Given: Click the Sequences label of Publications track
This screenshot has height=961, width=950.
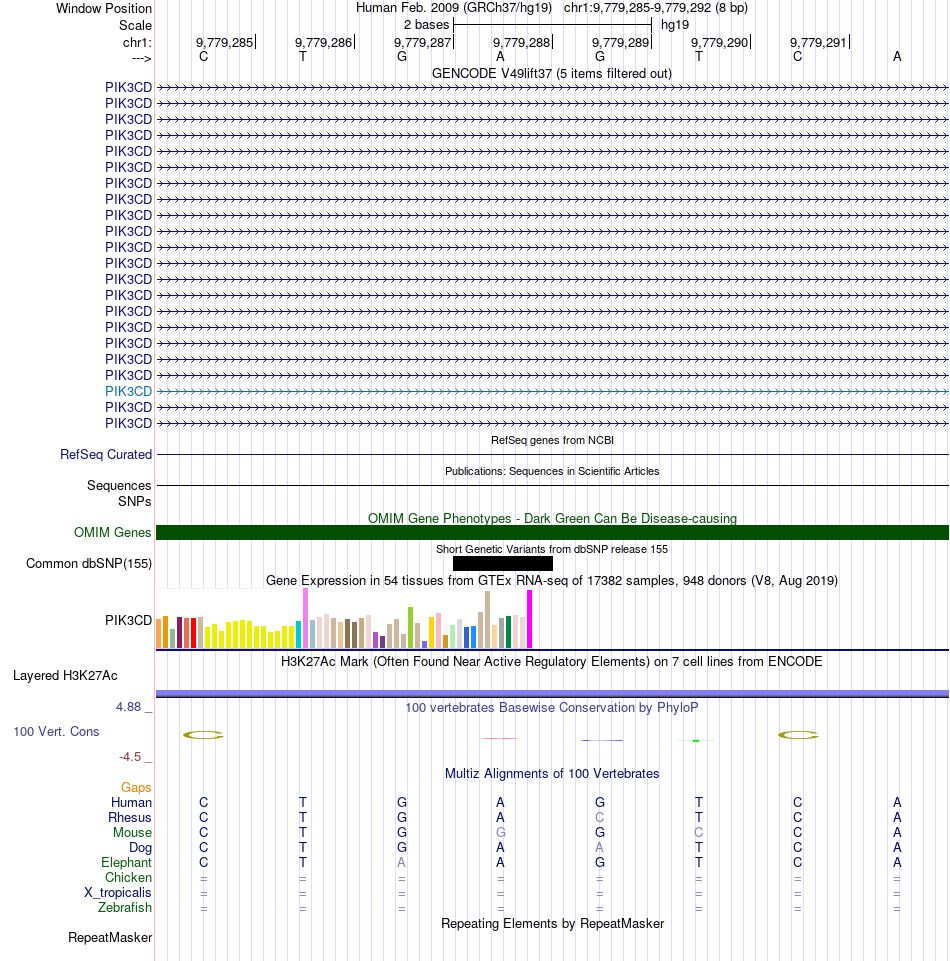Looking at the screenshot, I should [119, 485].
